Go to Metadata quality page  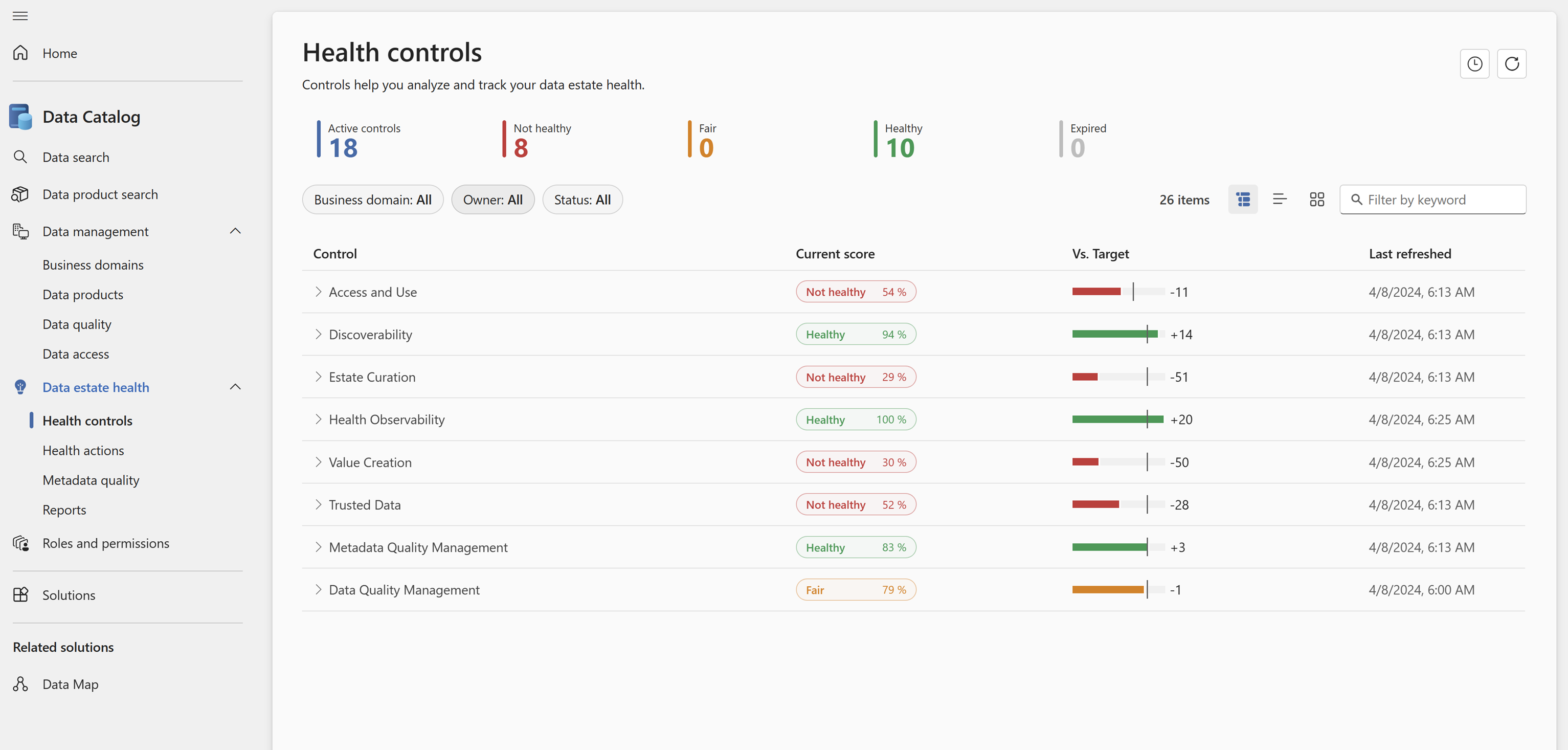91,480
